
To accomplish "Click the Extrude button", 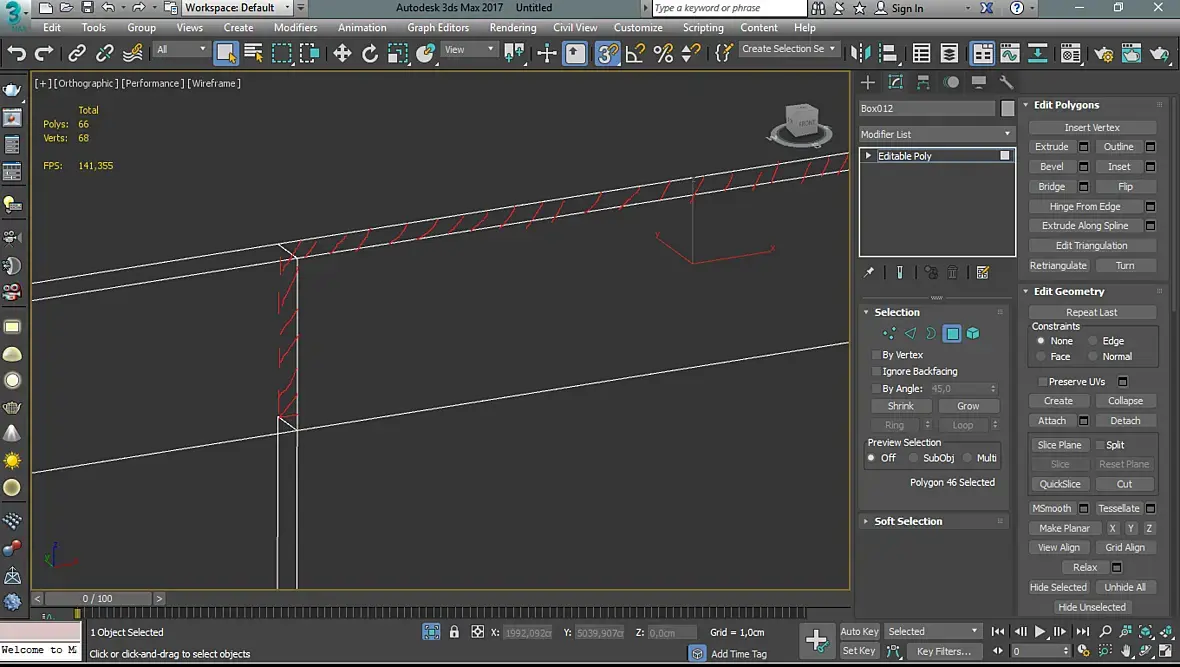I will coord(1051,147).
